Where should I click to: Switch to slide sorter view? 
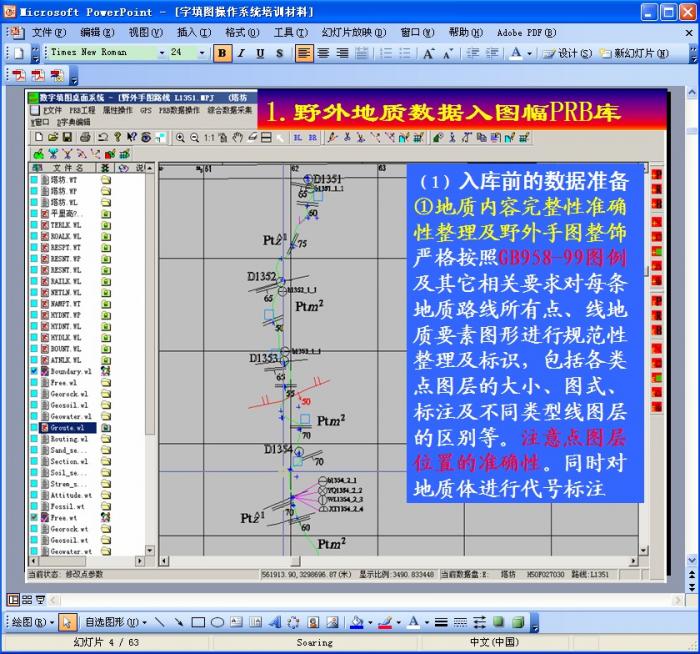coord(28,599)
